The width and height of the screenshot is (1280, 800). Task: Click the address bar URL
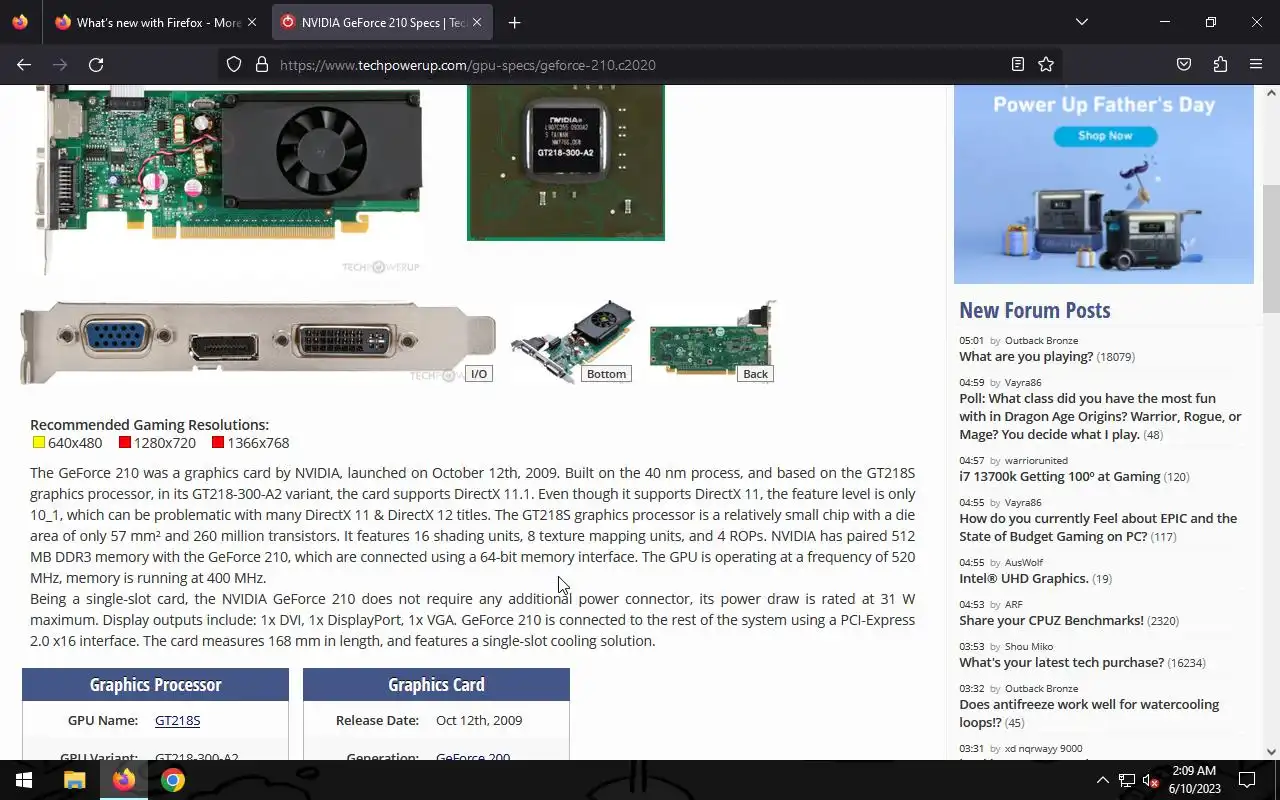[x=468, y=65]
